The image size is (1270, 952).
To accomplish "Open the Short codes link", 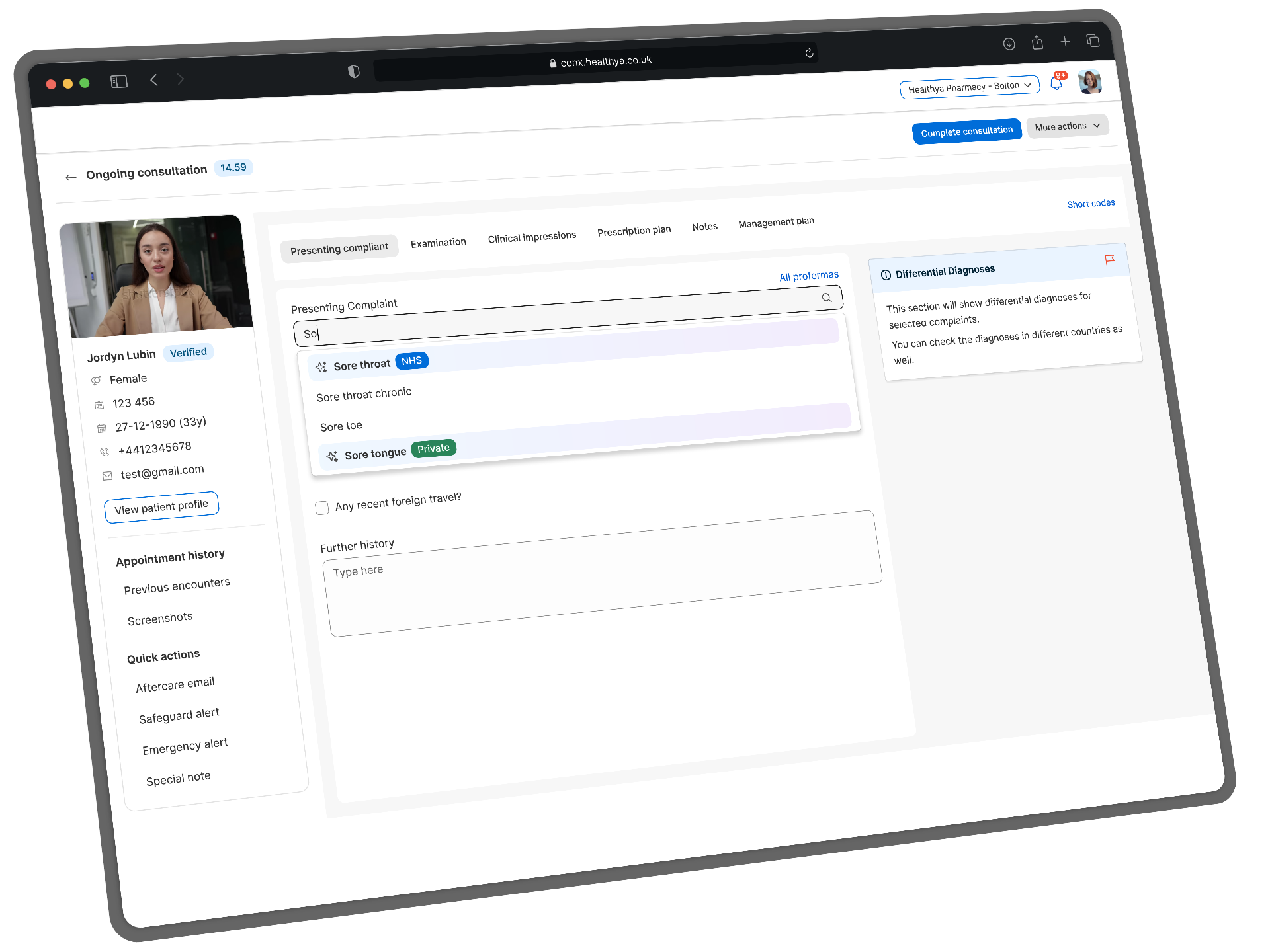I will coord(1091,204).
